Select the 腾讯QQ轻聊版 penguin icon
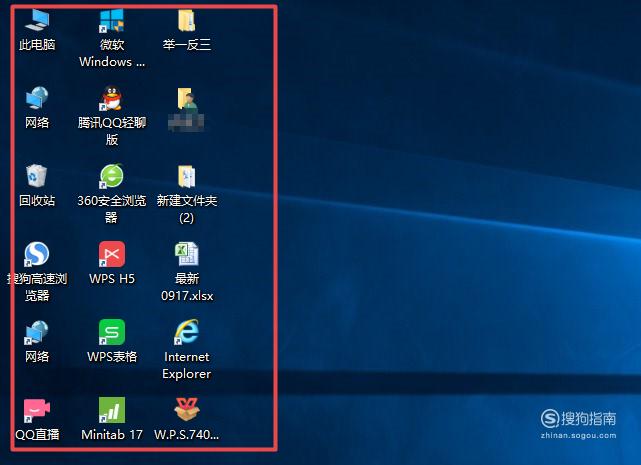641x465 pixels. (x=111, y=98)
